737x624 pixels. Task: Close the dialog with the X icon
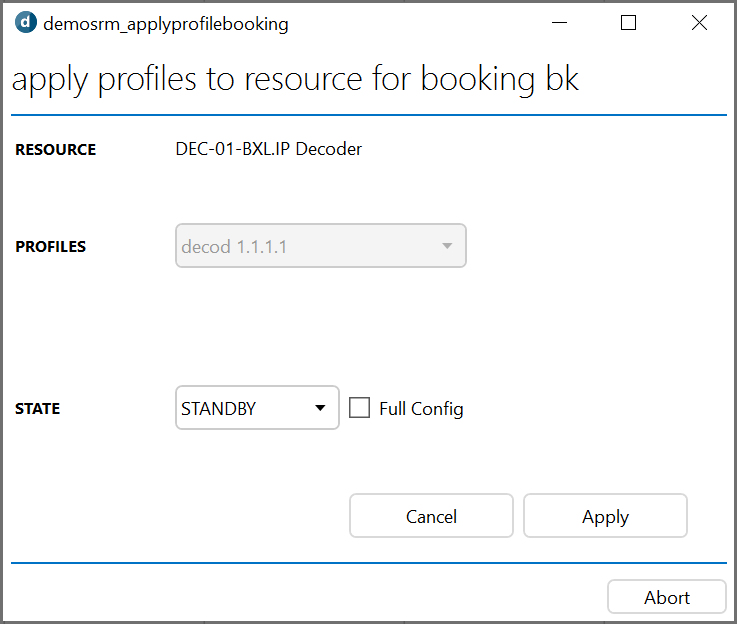[x=699, y=23]
